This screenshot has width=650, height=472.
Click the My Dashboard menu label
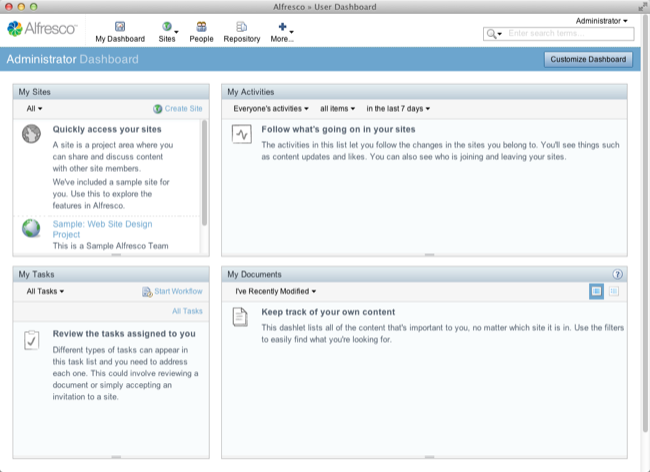pyautogui.click(x=120, y=39)
